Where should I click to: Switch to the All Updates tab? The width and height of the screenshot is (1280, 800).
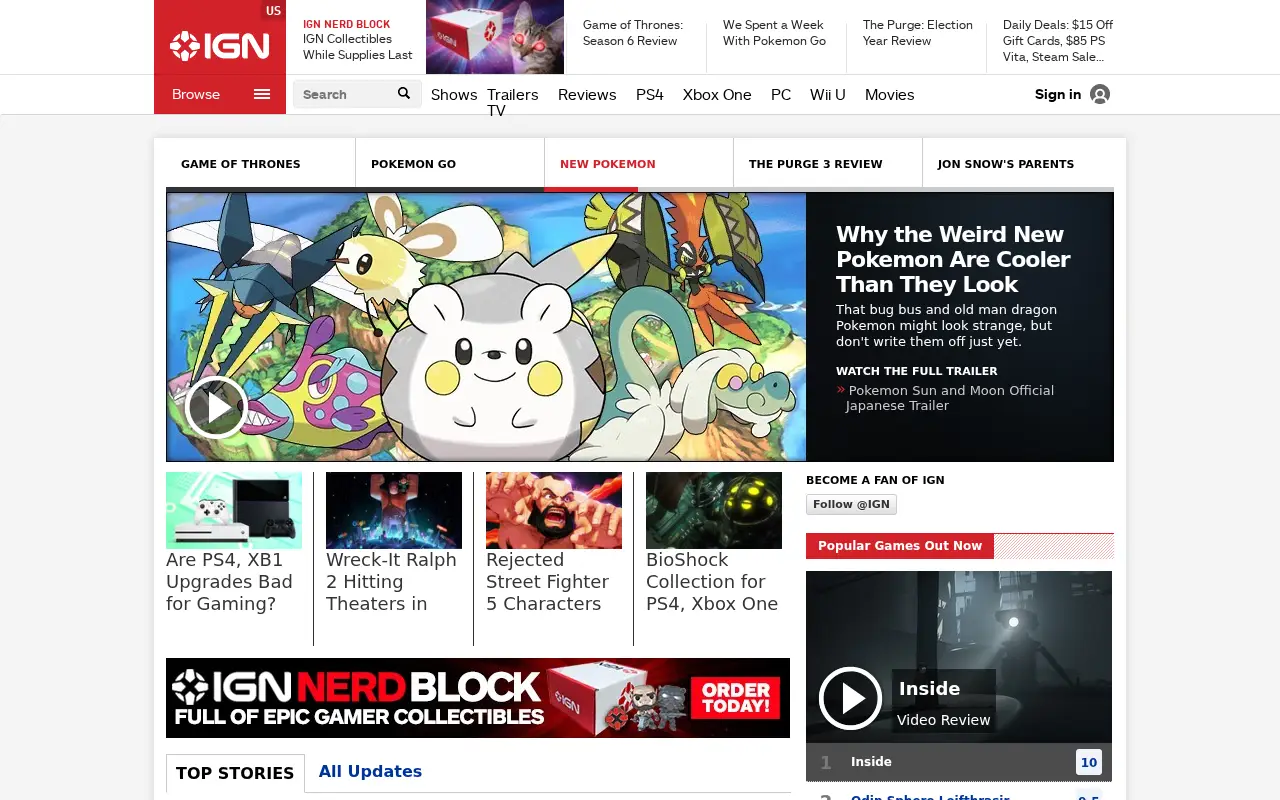[370, 771]
